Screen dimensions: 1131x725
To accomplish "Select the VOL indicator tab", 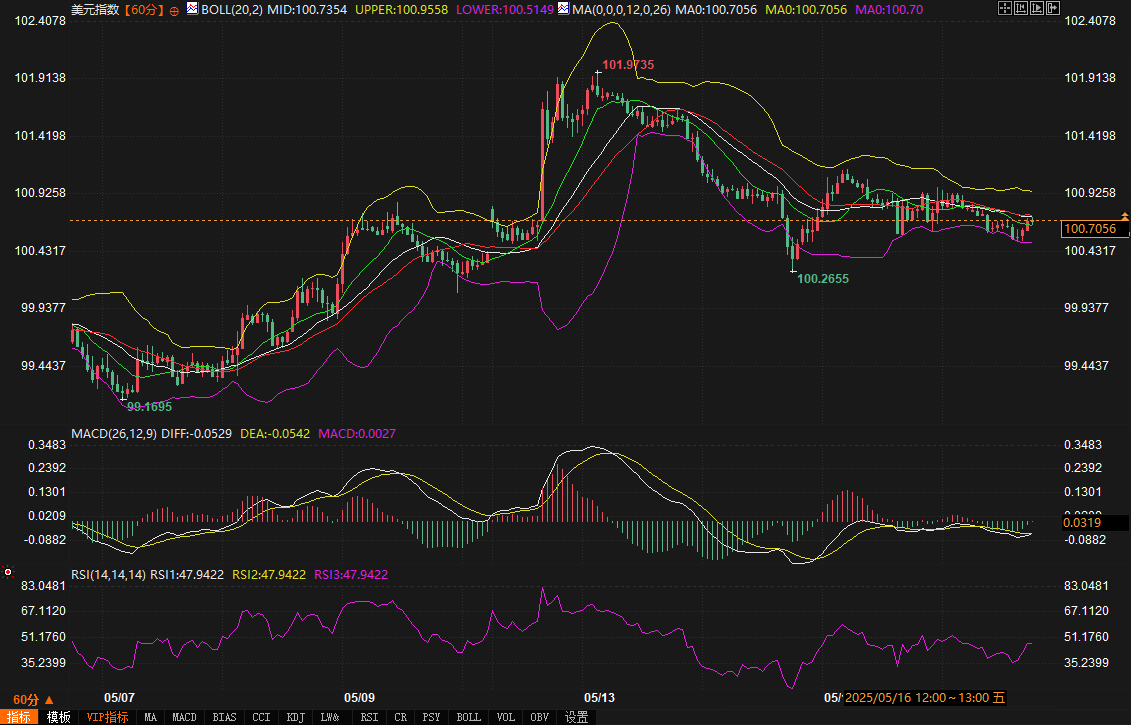I will (506, 717).
